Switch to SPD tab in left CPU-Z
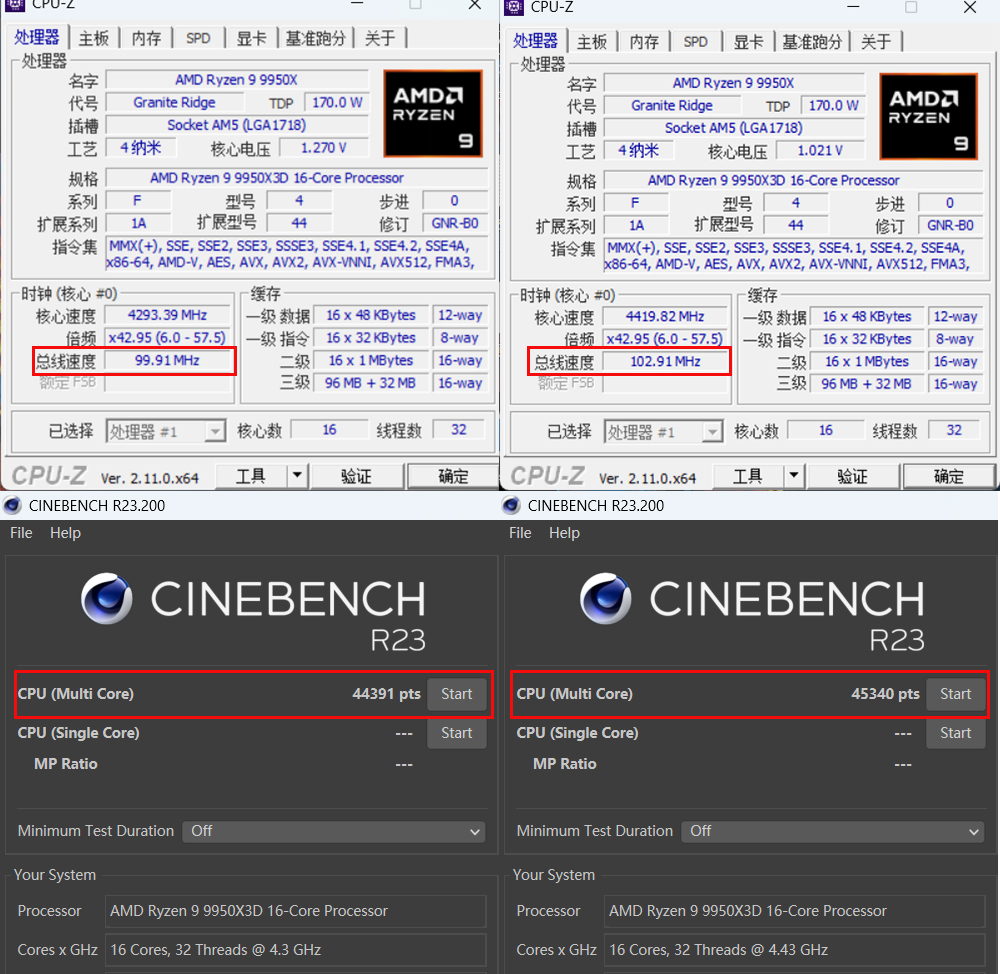1000x974 pixels. [198, 38]
